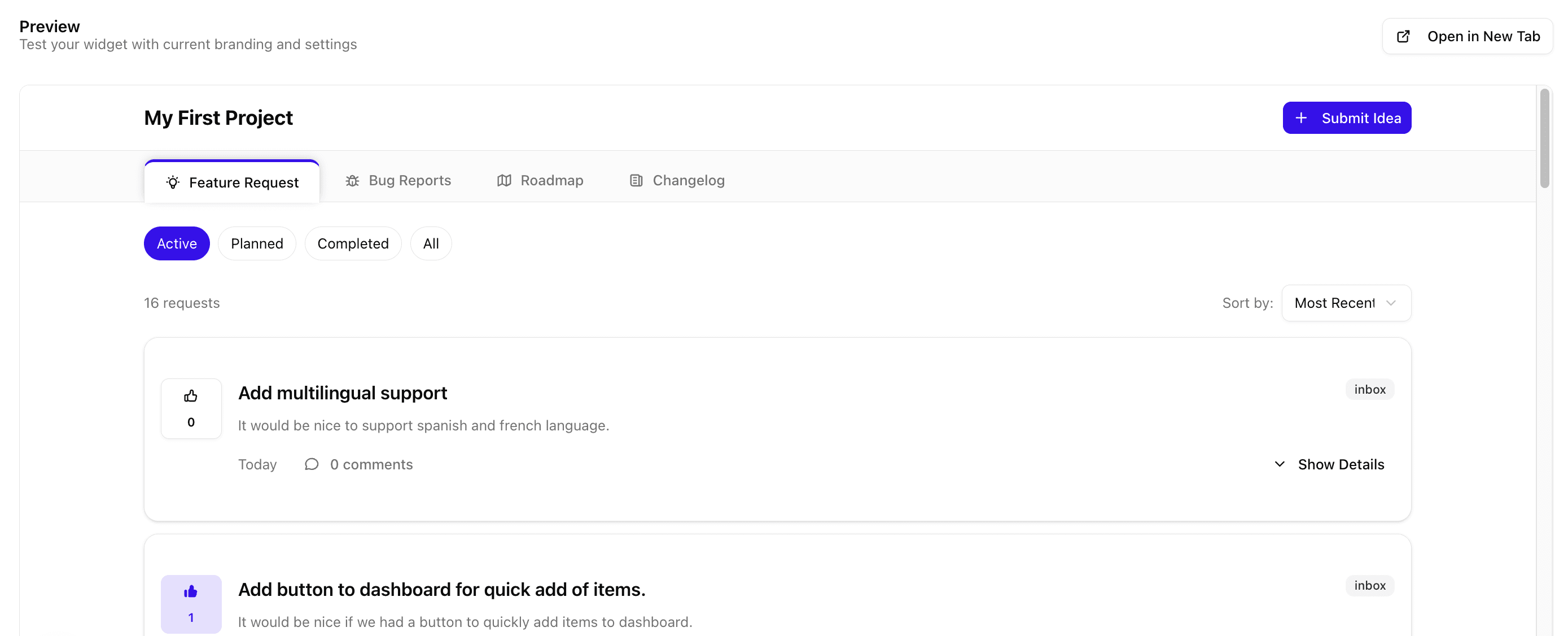Switch filter to Planned requests
Image resolution: width=1568 pixels, height=636 pixels.
pos(257,243)
